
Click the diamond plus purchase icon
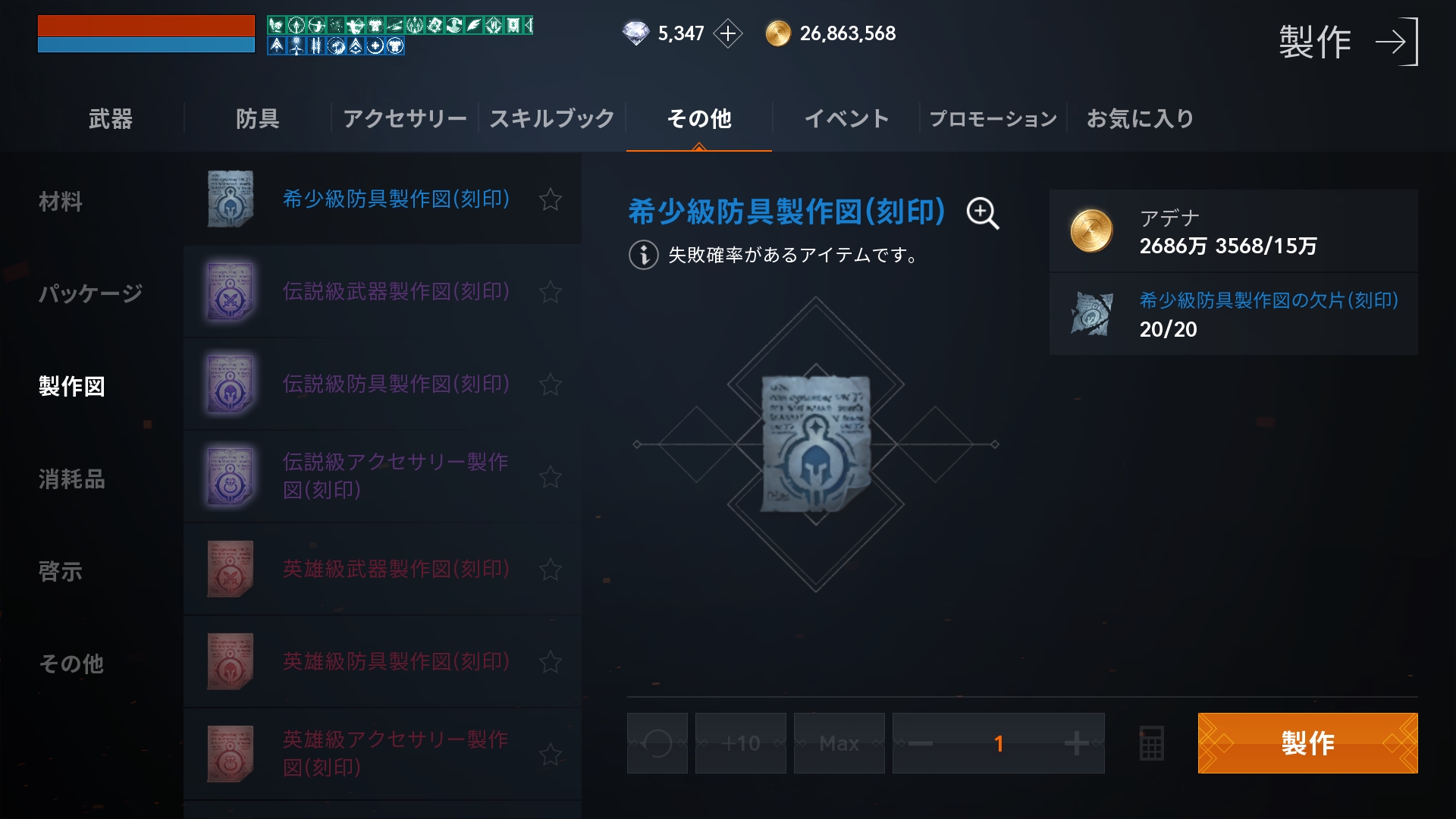tap(728, 33)
